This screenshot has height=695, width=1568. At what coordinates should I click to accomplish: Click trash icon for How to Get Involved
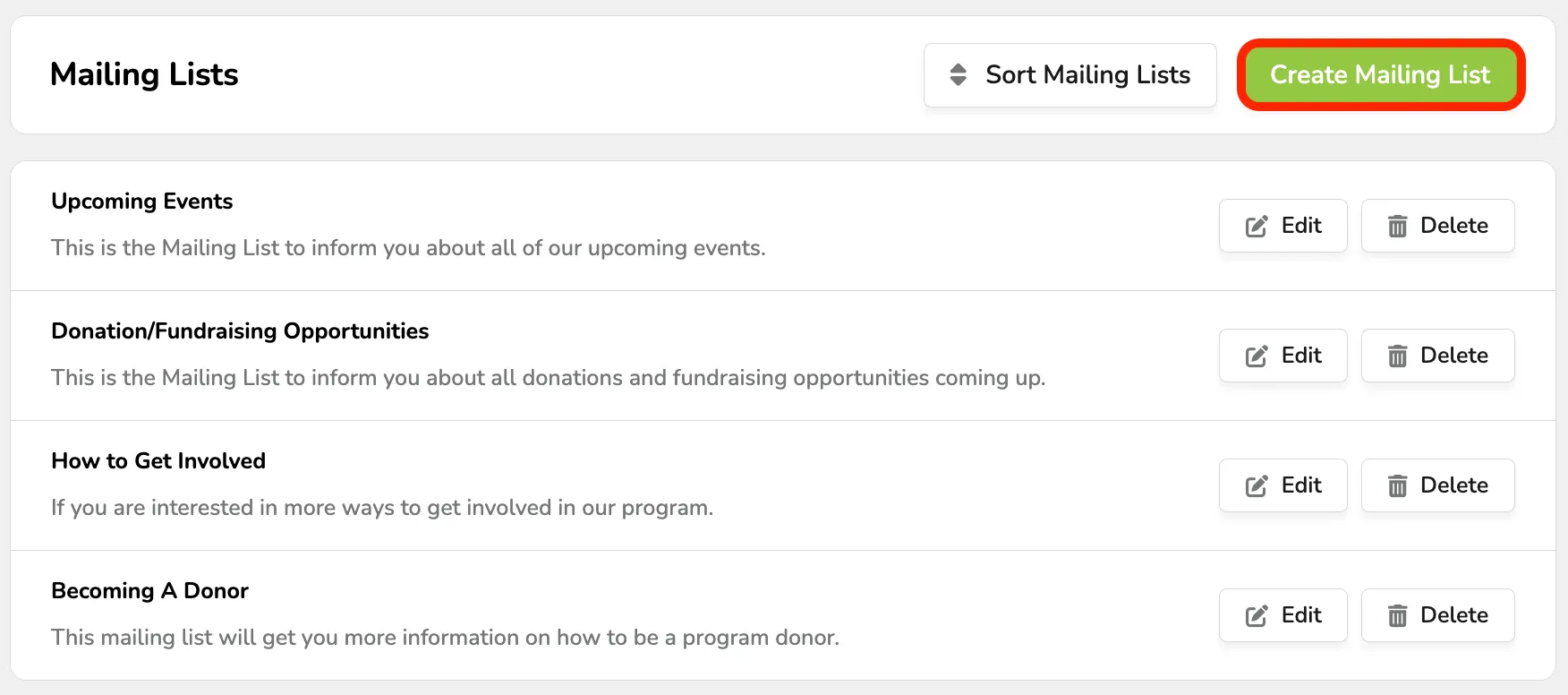click(1397, 486)
